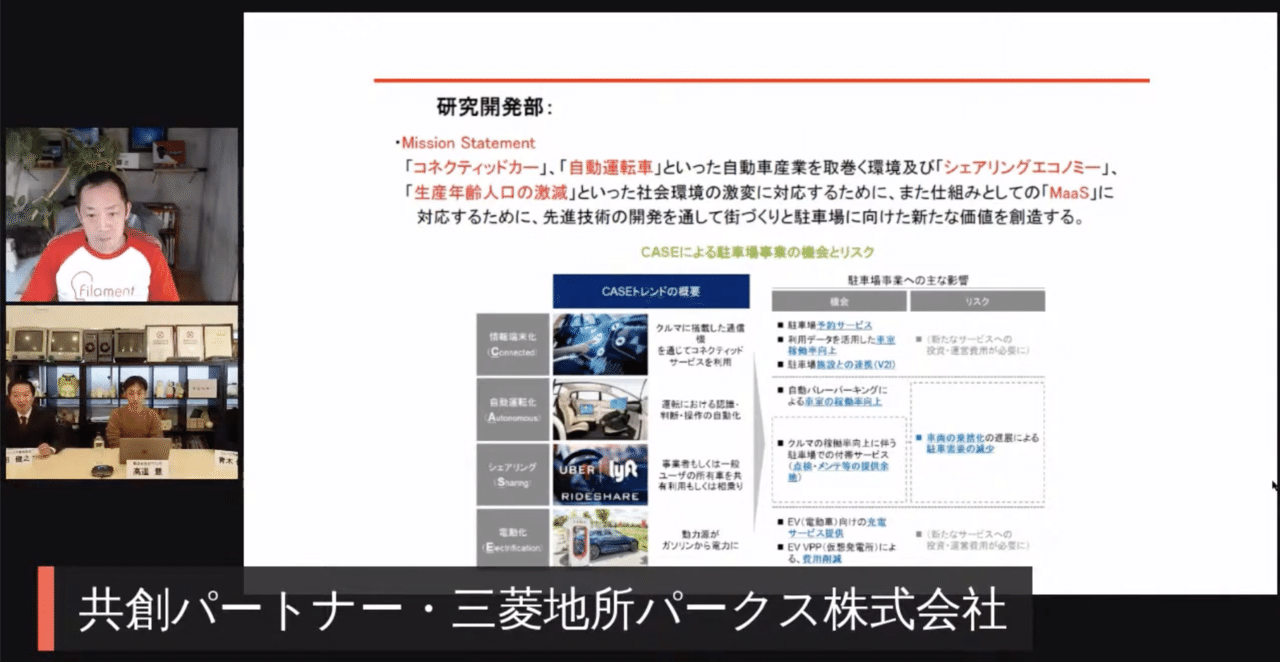
Task: Click the gray リスク column header
Action: [977, 301]
